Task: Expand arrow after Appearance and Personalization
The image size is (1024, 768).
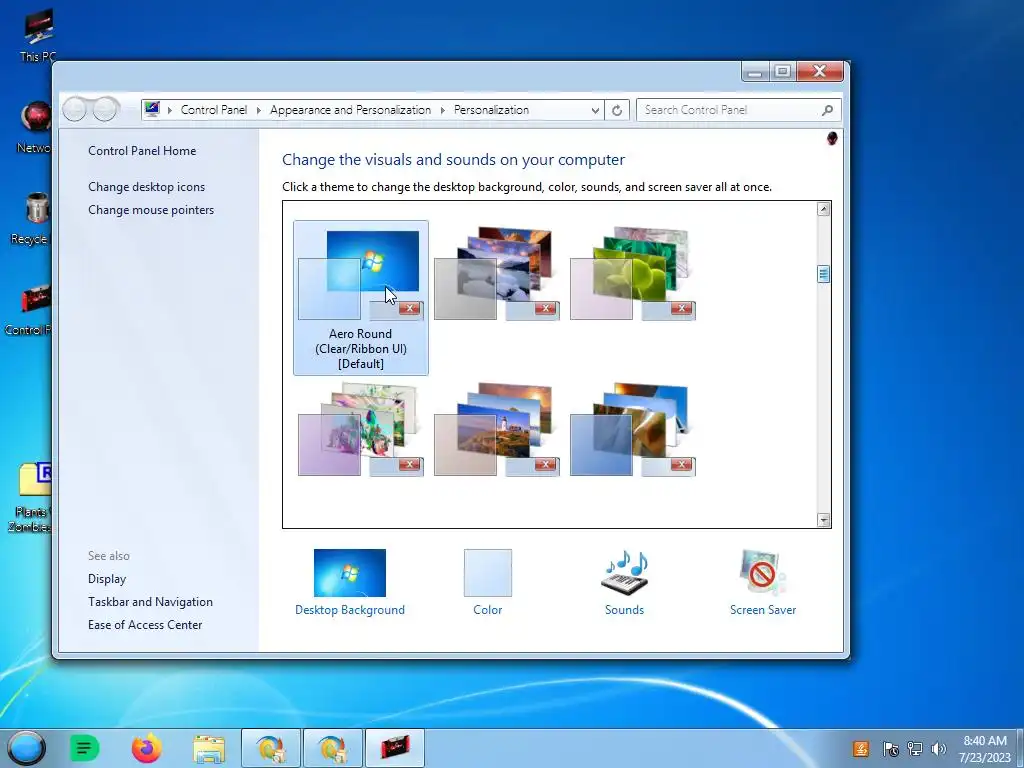Action: (x=443, y=110)
